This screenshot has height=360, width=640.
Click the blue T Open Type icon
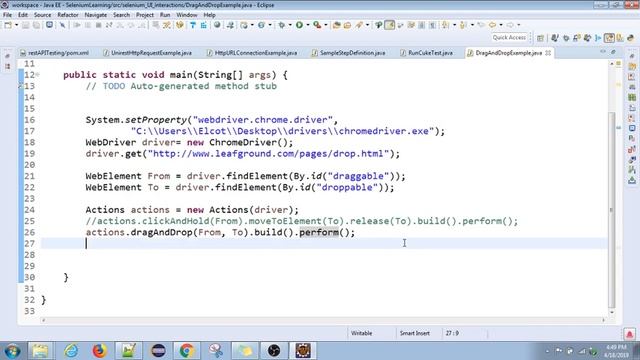coord(193,25)
